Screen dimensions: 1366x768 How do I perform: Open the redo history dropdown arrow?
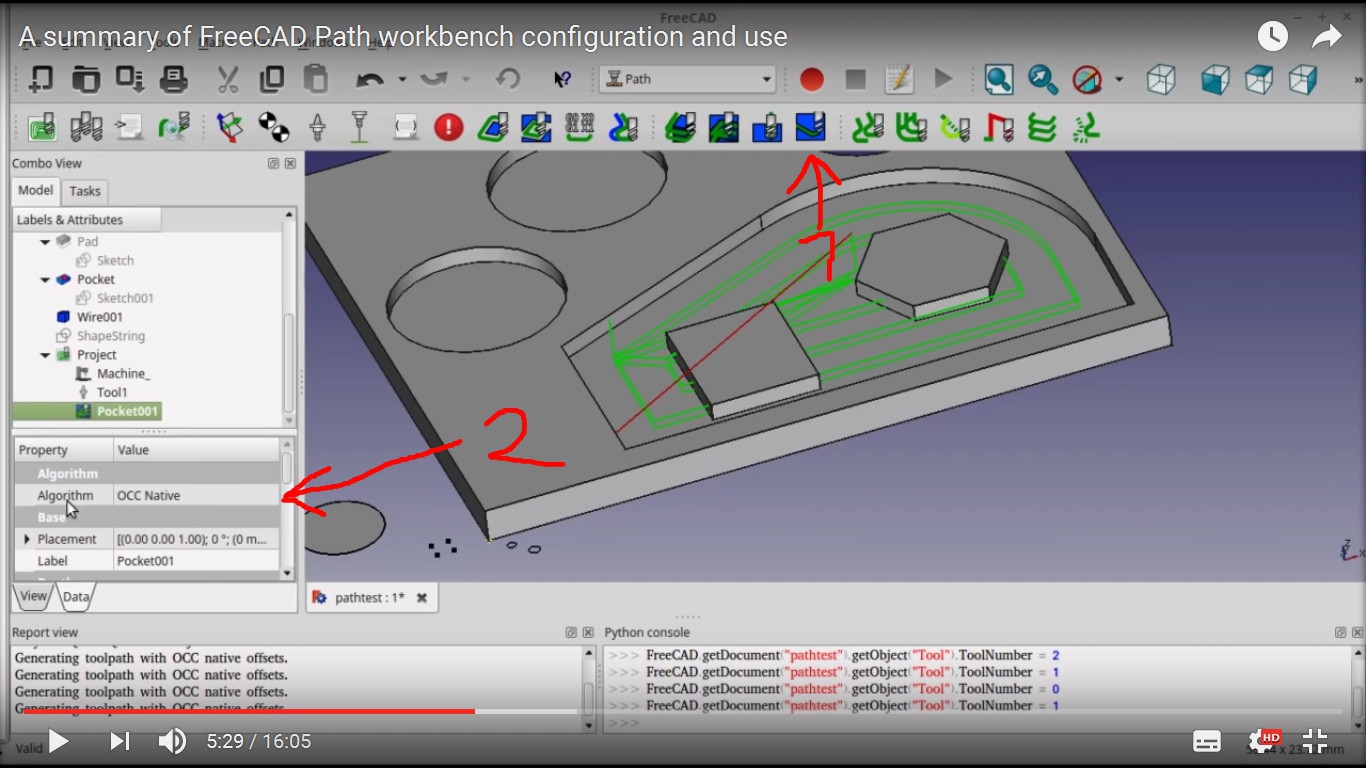(x=467, y=79)
